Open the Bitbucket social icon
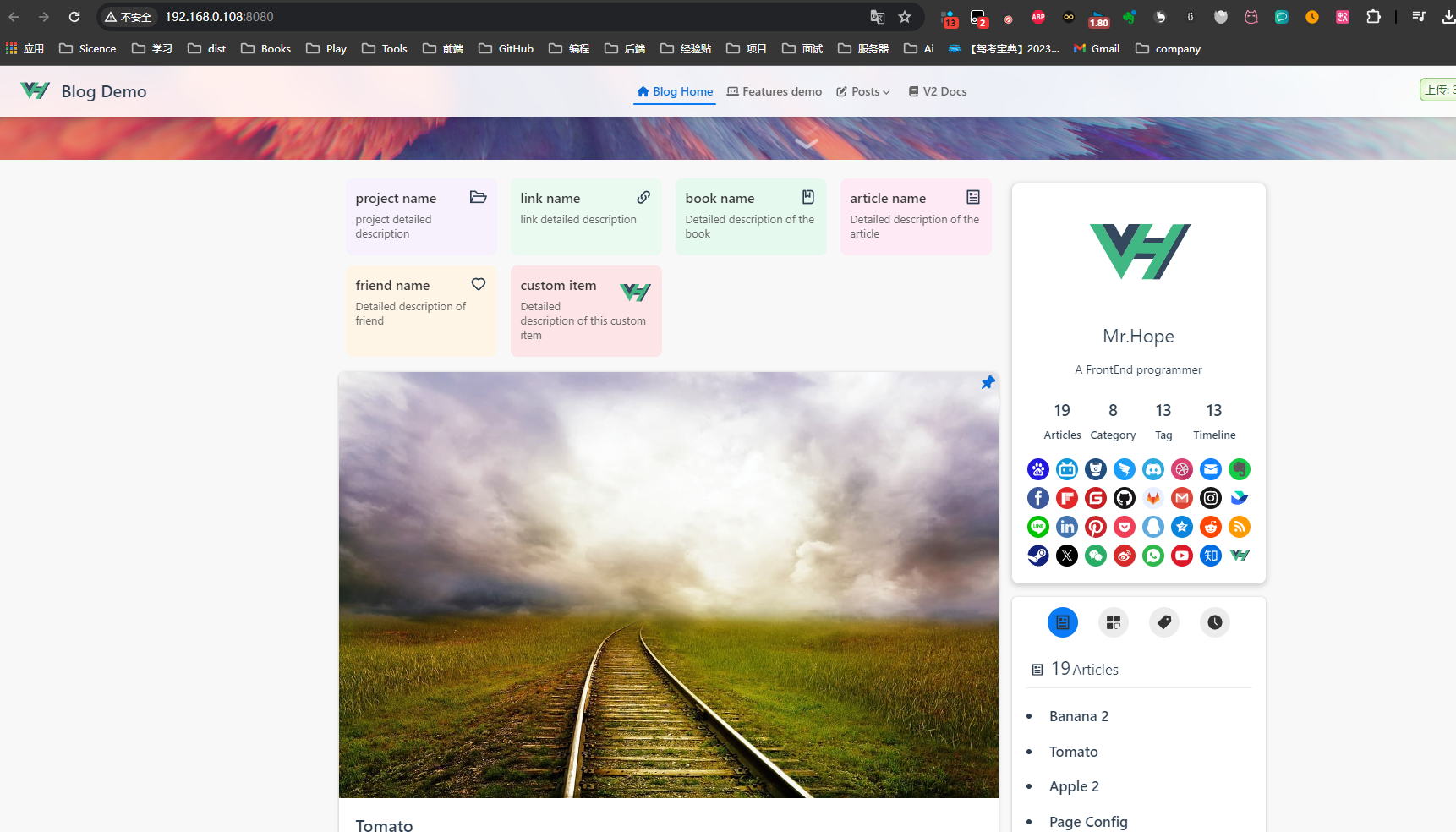 click(1096, 469)
